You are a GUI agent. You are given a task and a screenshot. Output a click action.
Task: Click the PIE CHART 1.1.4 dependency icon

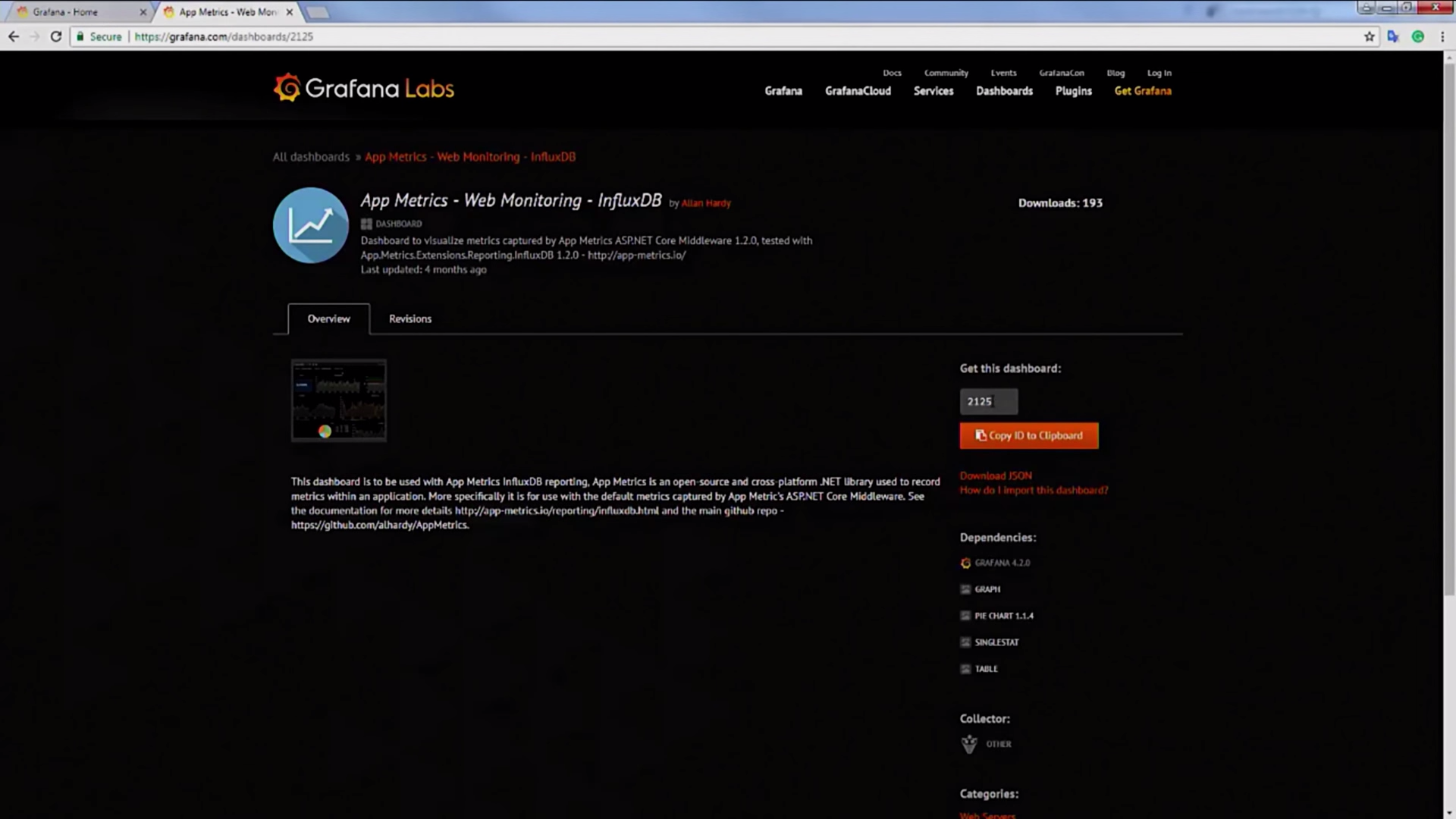point(965,615)
